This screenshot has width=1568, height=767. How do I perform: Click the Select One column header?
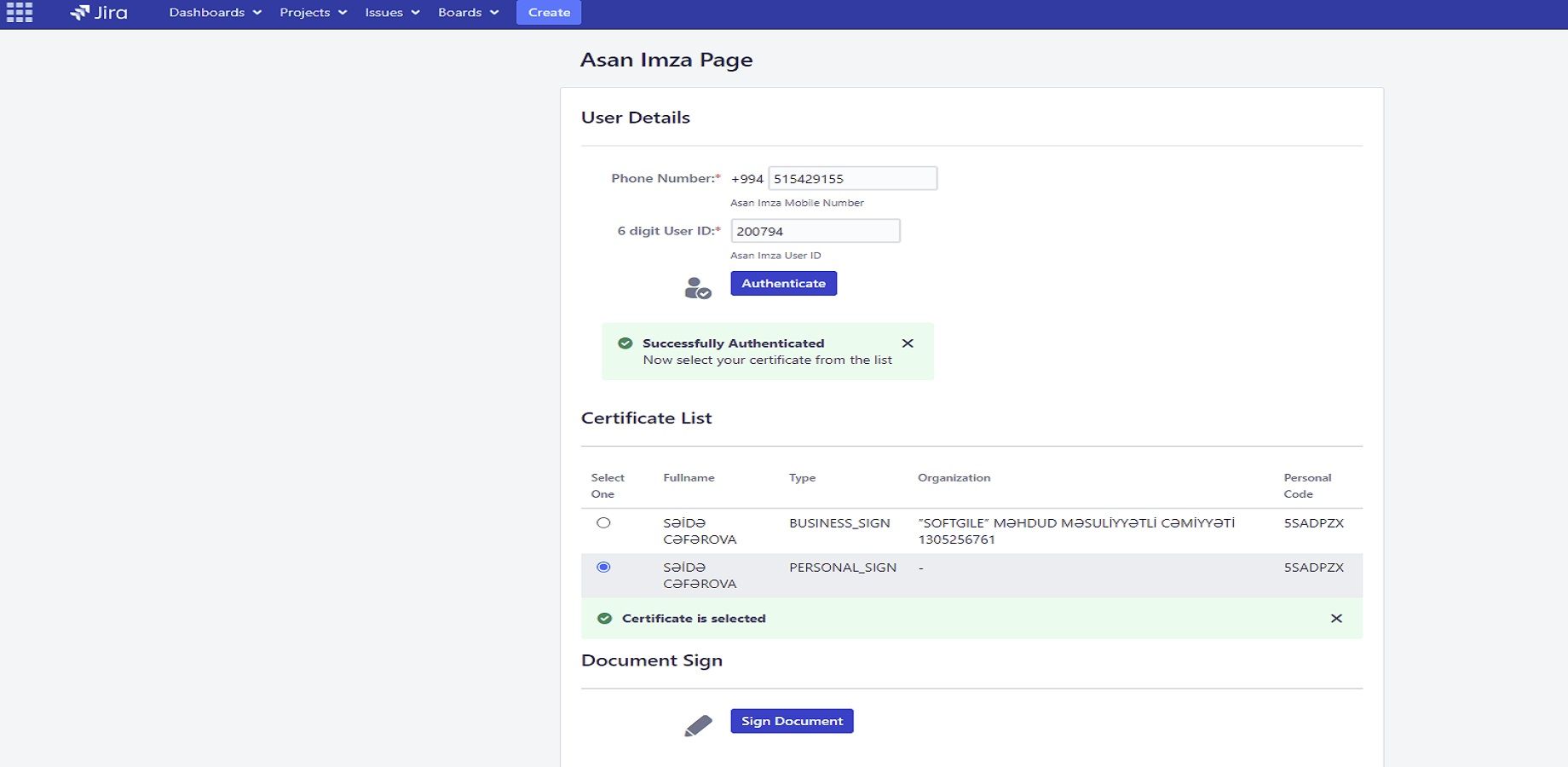pos(608,486)
